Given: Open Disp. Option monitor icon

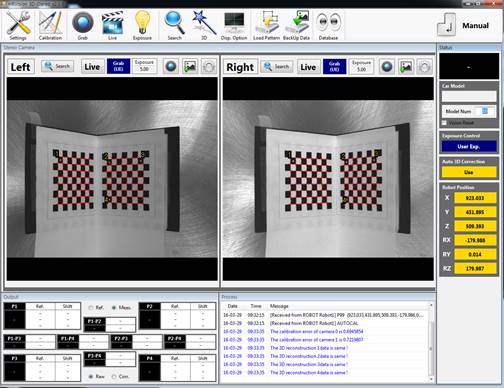Looking at the screenshot, I should [x=234, y=25].
